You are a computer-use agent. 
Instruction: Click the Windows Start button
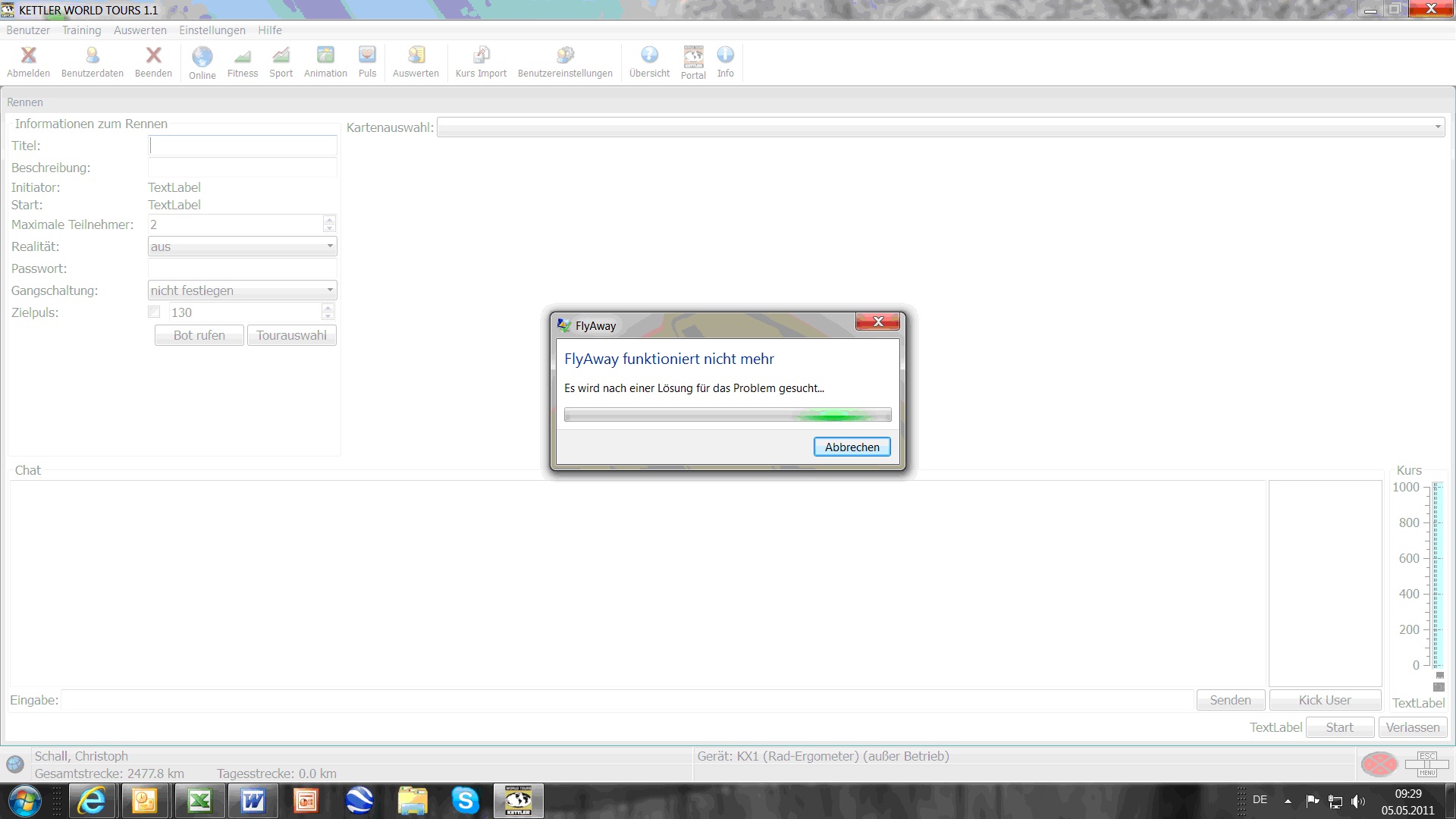pyautogui.click(x=25, y=802)
